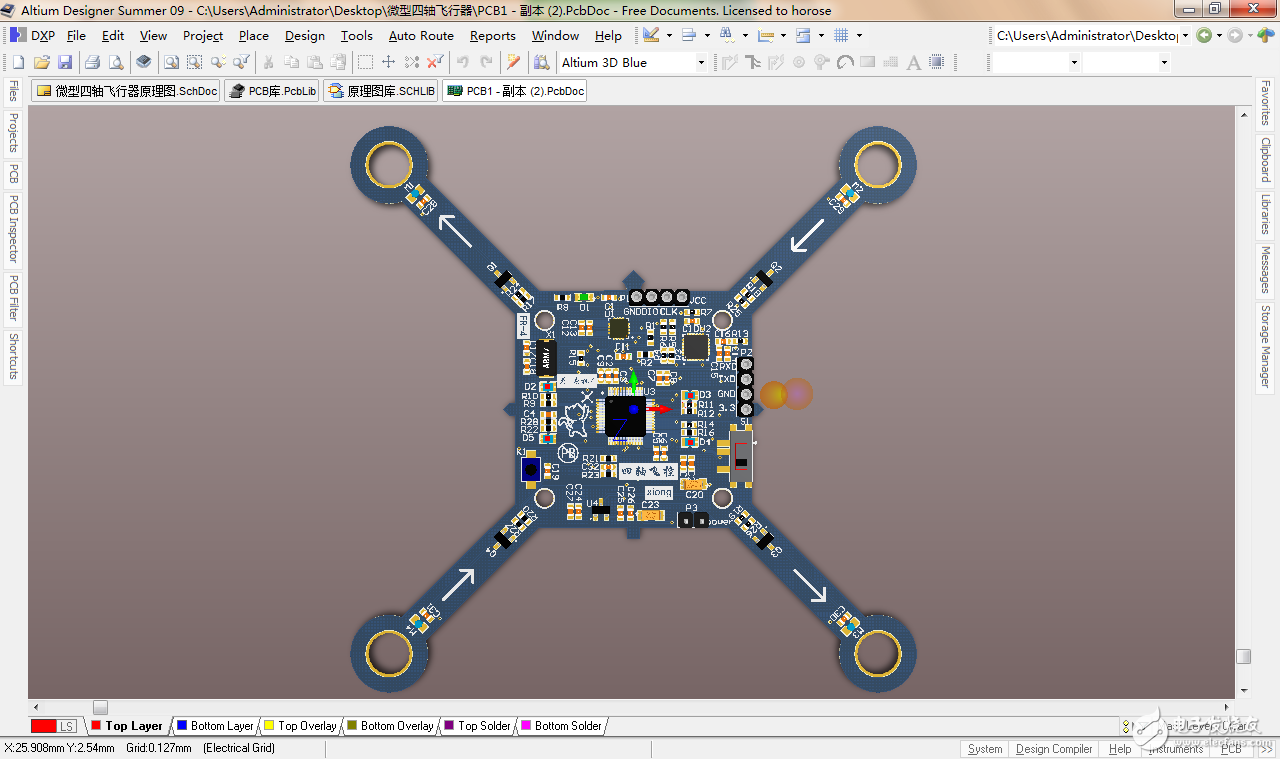Click the green Back navigation arrow
1280x759 pixels.
(1204, 35)
